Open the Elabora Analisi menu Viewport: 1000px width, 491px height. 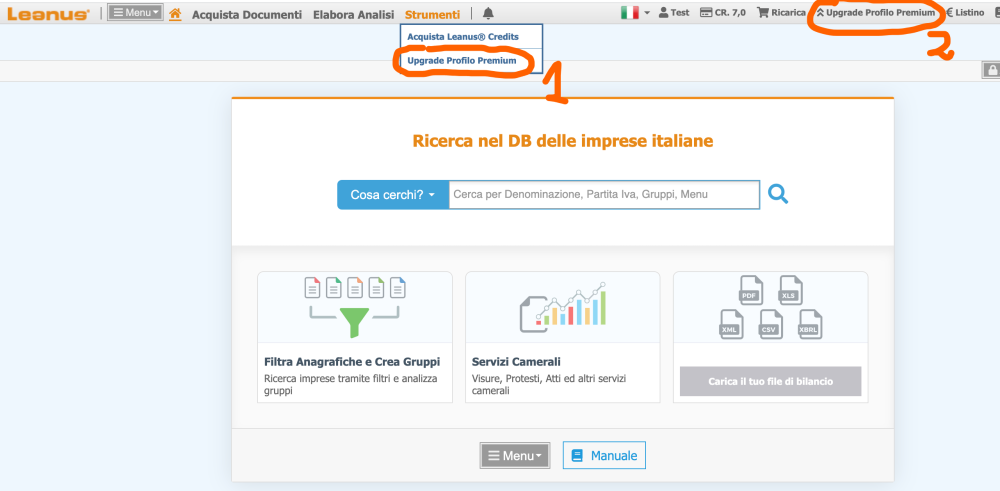click(x=353, y=15)
